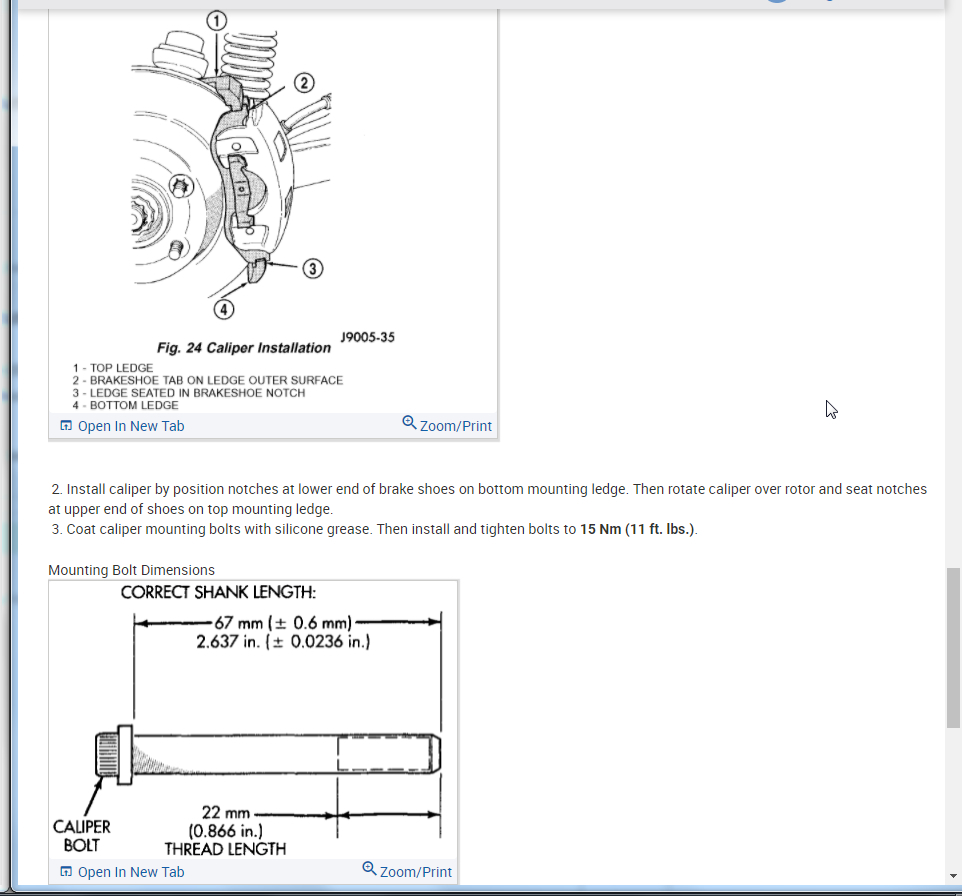Click the legend line '1 - TOP LEDGE'

[x=113, y=368]
